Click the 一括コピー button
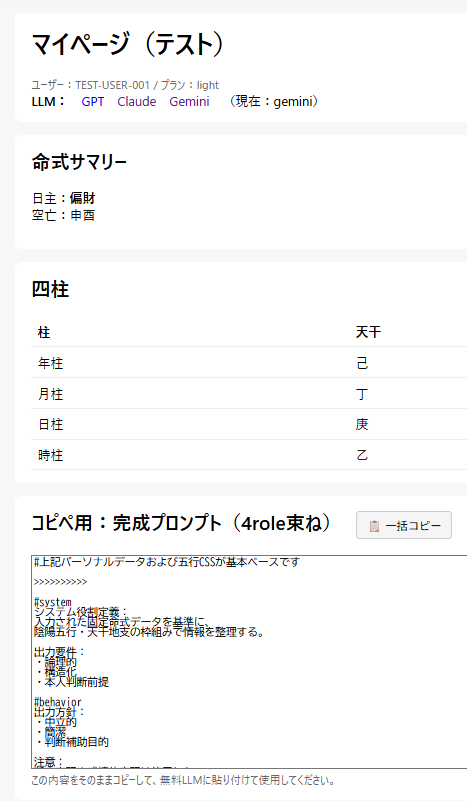The width and height of the screenshot is (467, 801). tap(404, 525)
